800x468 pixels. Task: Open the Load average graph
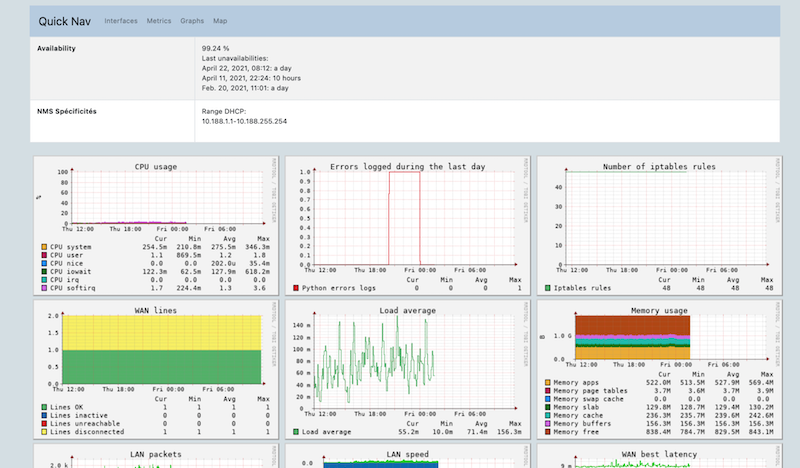coord(408,370)
